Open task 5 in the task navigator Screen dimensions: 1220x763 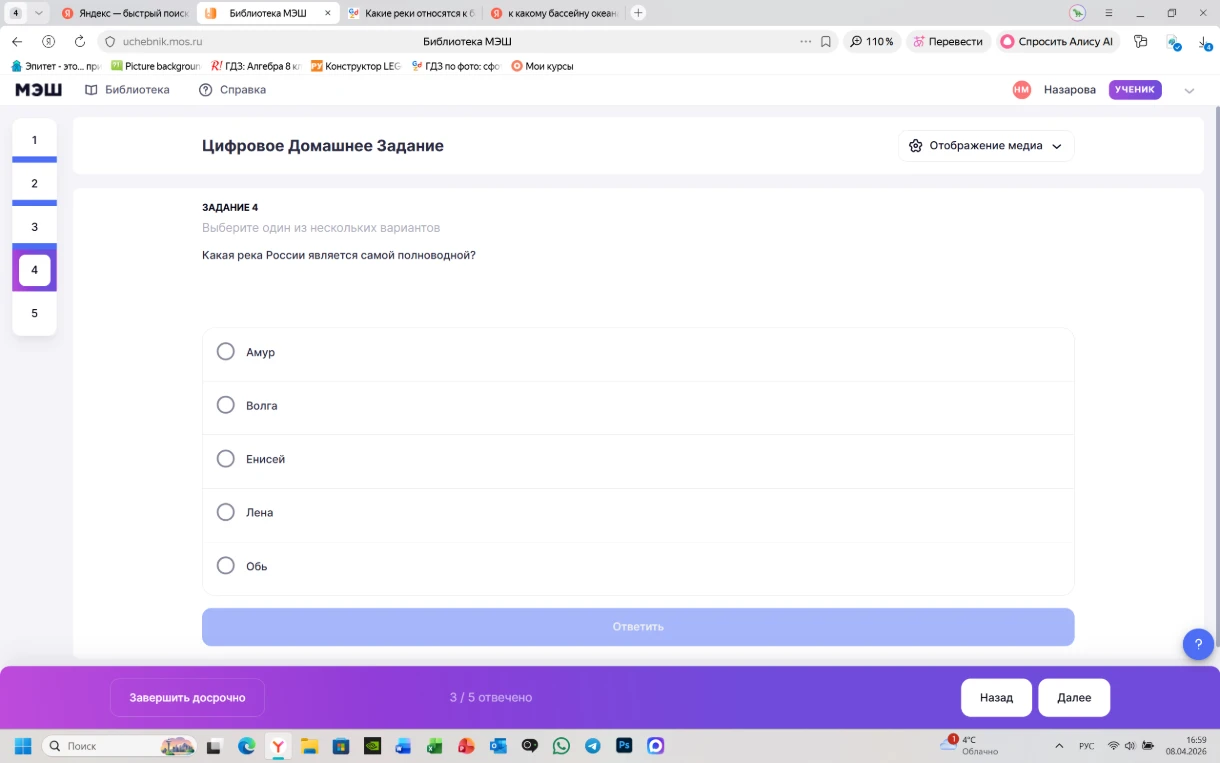pyautogui.click(x=34, y=313)
